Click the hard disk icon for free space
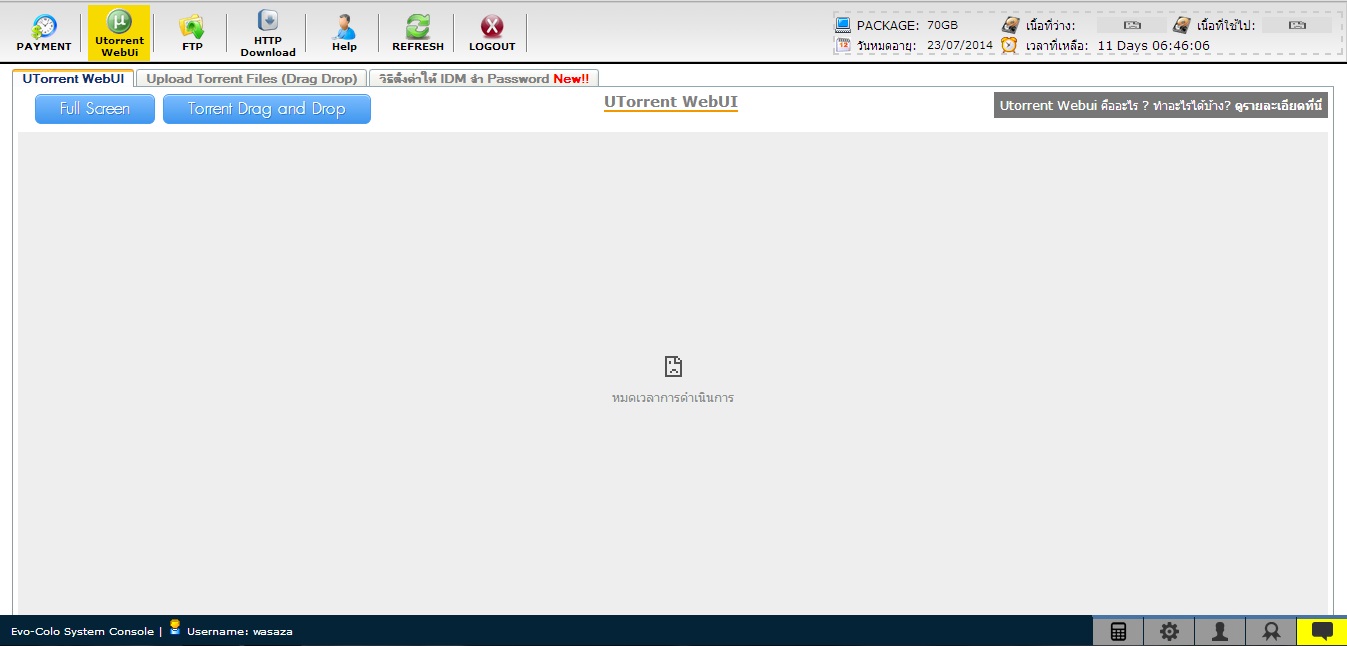Viewport: 1347px width, 646px height. (1011, 25)
